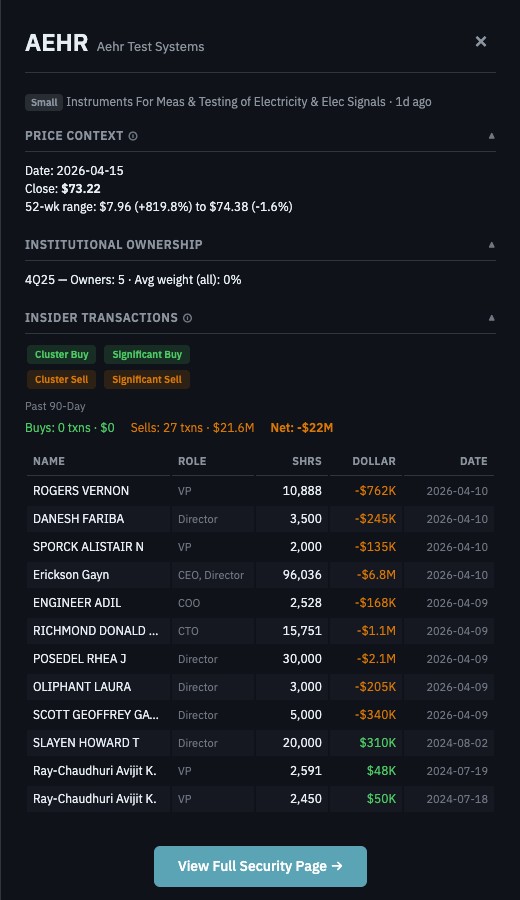
Task: Click the -$2.1M dollar value
Action: [376, 659]
